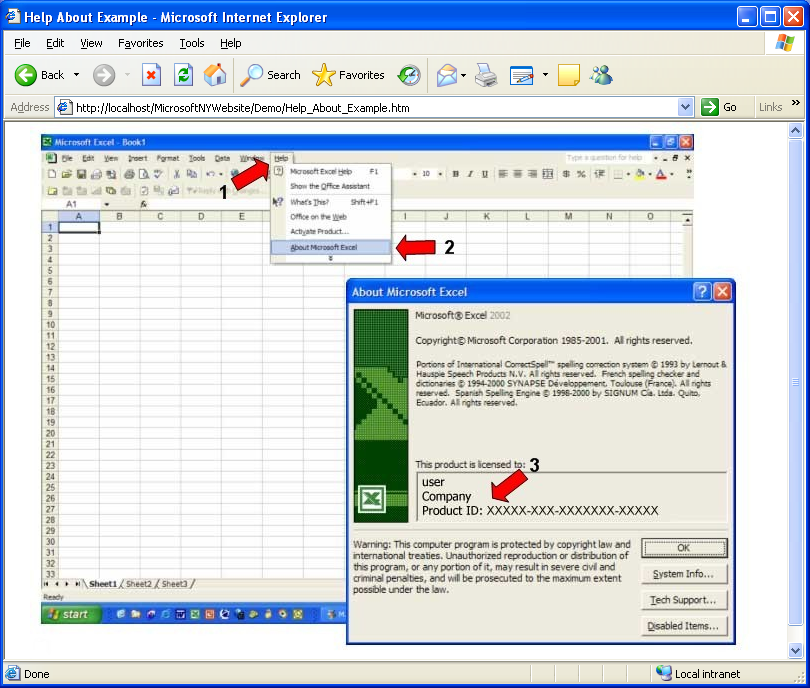810x688 pixels.
Task: Click the IE vertical scrollbar thumb
Action: pos(796,382)
